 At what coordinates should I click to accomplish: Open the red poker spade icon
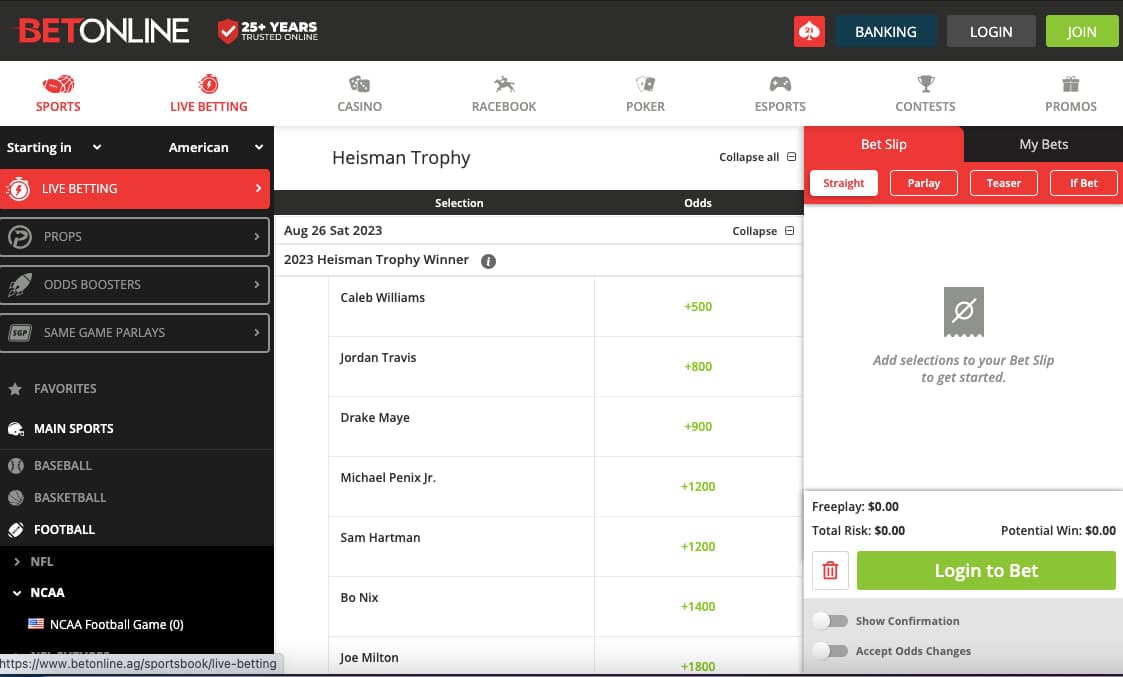[x=809, y=32]
